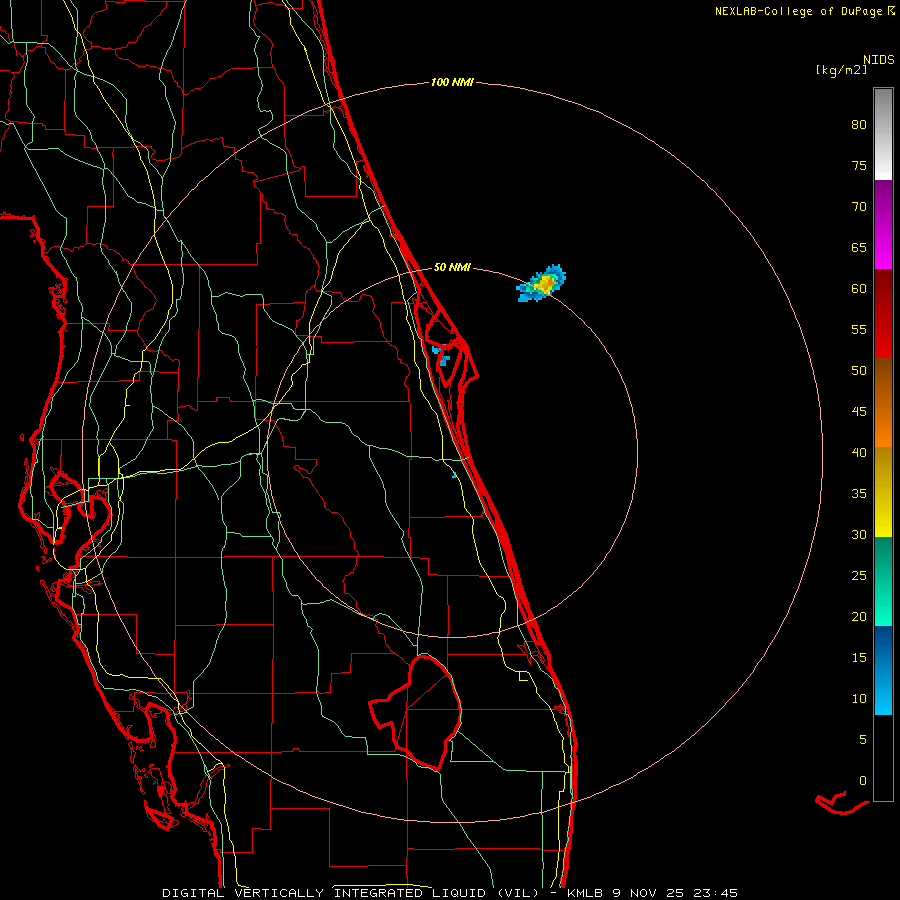This screenshot has height=900, width=900.
Task: Click the scale value 35
Action: pos(859,494)
